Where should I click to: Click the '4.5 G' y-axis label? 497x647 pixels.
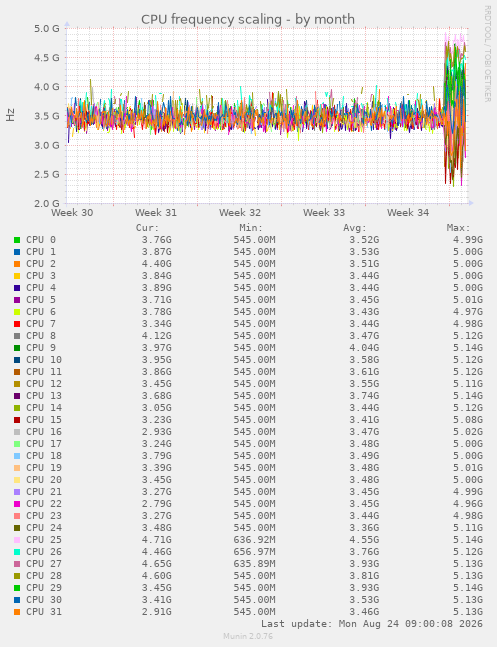click(47, 58)
